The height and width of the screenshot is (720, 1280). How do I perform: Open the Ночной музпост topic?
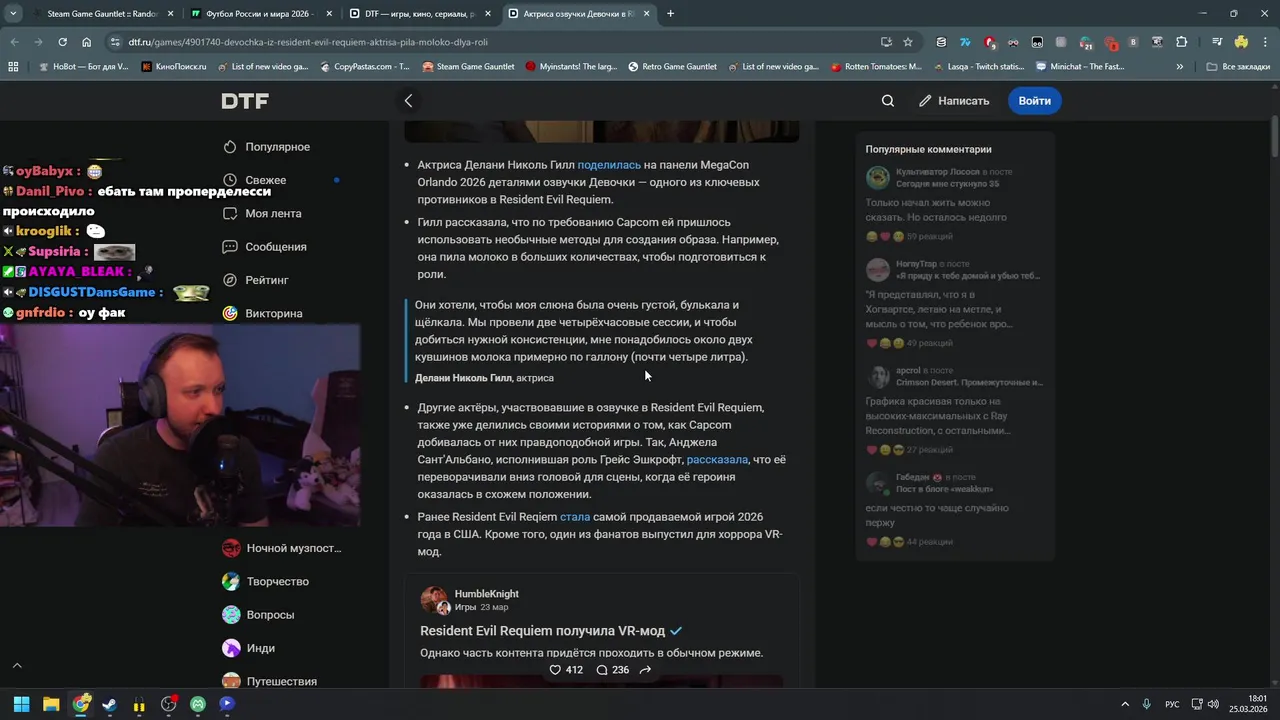[282, 548]
